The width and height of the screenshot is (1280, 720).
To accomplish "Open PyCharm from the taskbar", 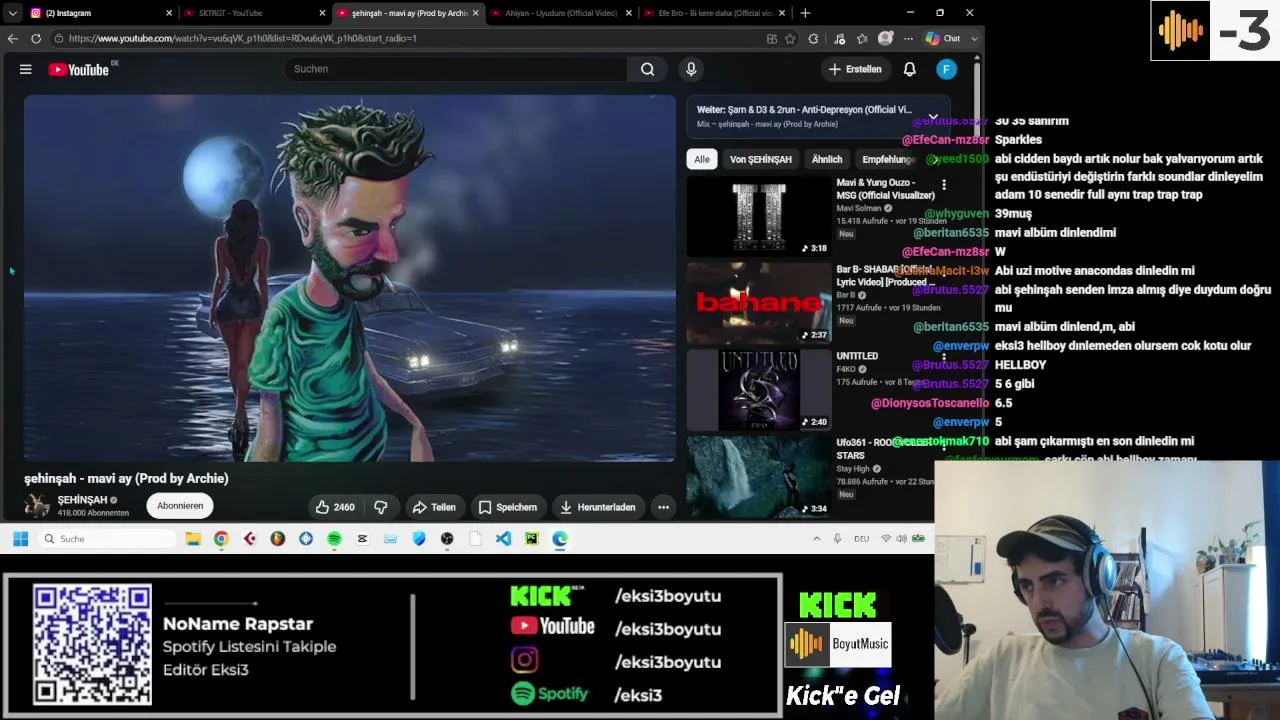I will click(531, 539).
